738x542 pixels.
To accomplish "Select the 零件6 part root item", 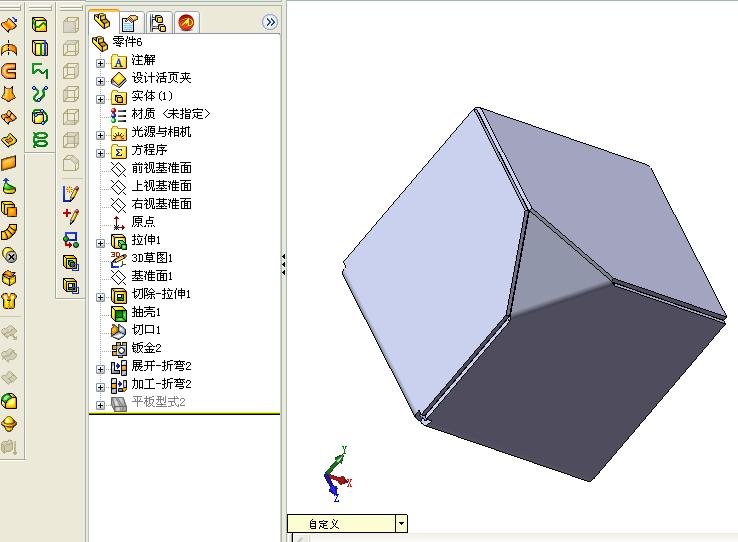I will coord(117,42).
